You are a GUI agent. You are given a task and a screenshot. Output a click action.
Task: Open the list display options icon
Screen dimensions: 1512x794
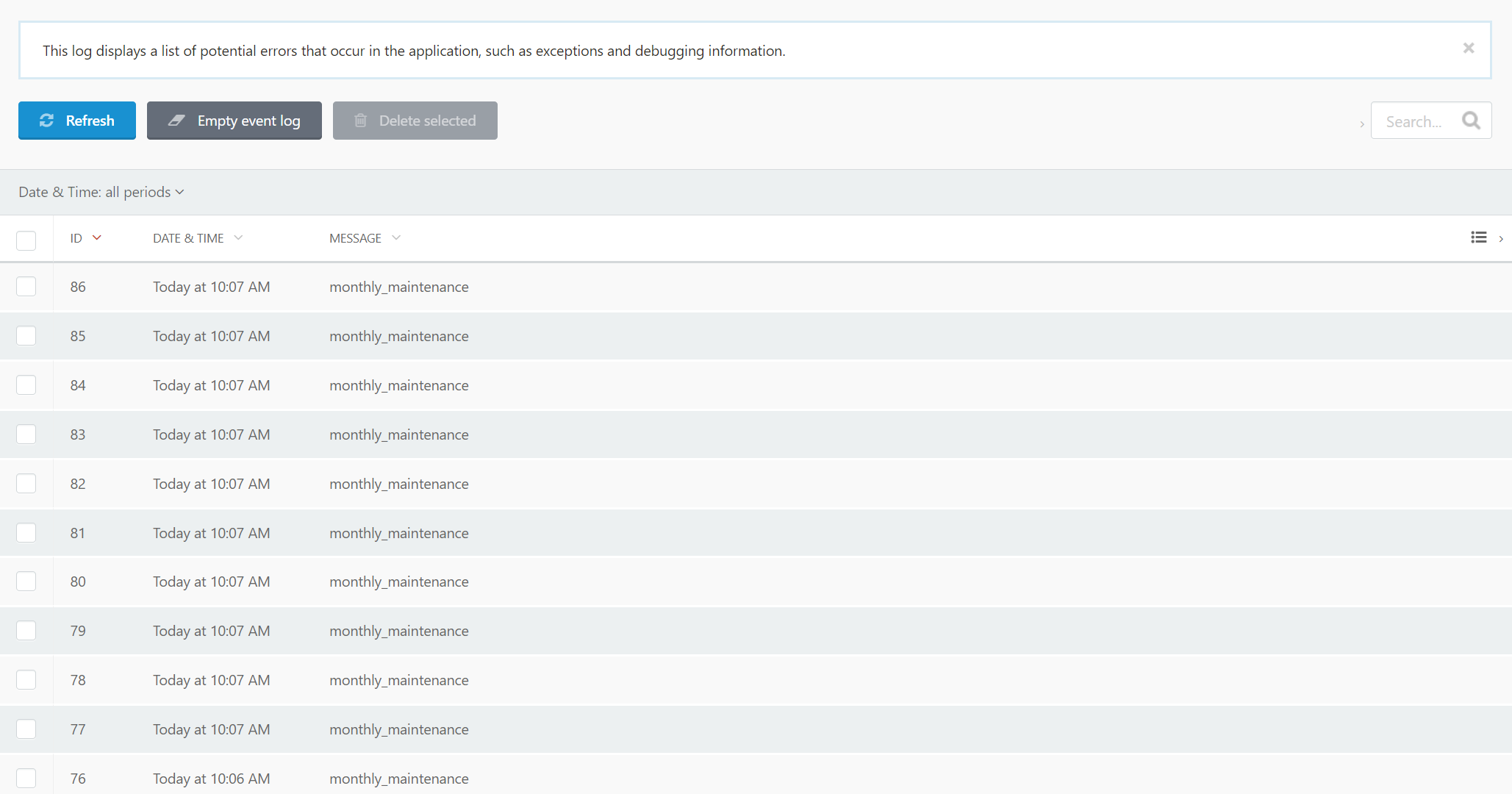1478,237
